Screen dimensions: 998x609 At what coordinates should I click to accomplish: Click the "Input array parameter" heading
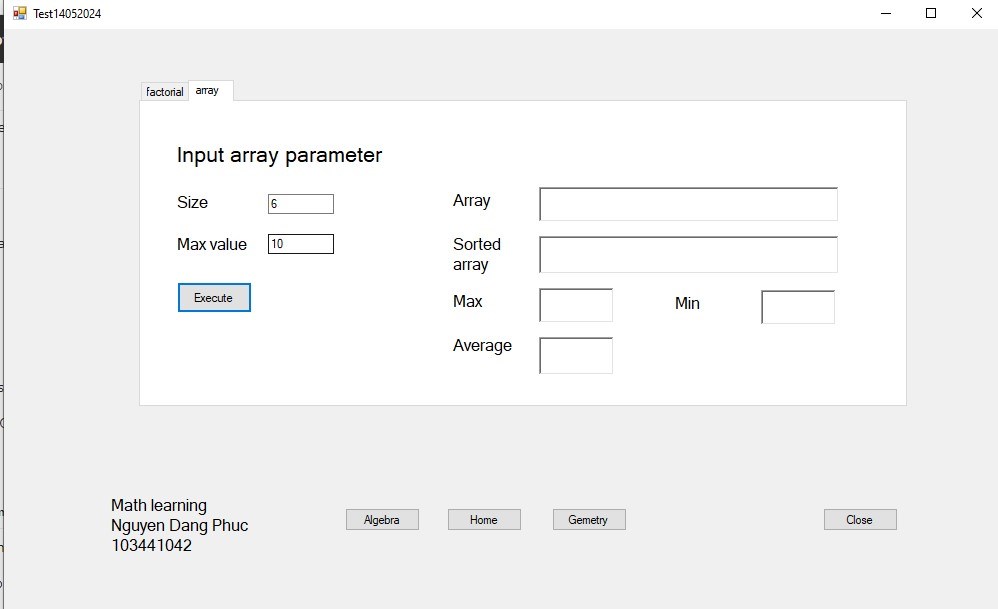279,155
